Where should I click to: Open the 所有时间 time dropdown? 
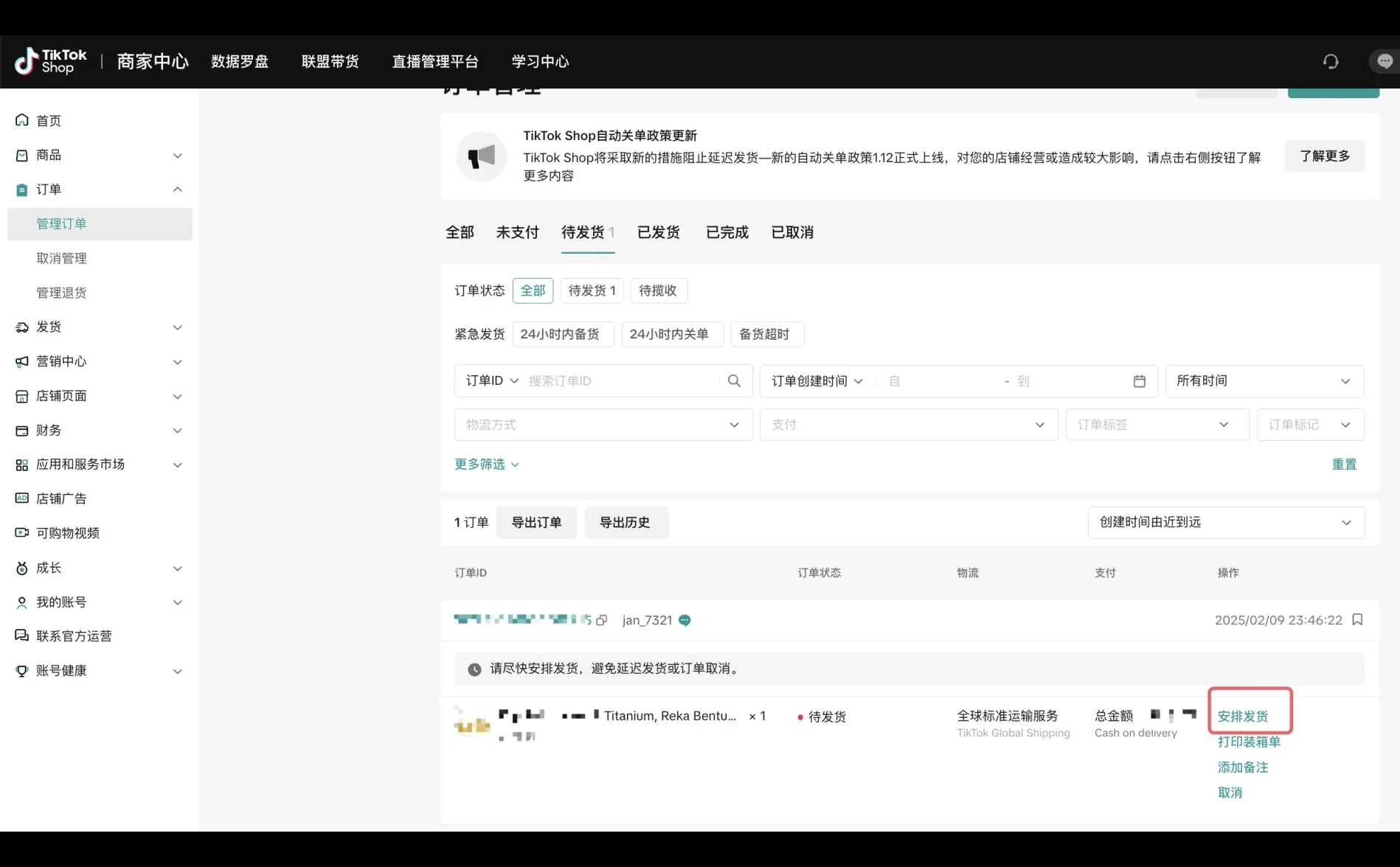(x=1264, y=380)
